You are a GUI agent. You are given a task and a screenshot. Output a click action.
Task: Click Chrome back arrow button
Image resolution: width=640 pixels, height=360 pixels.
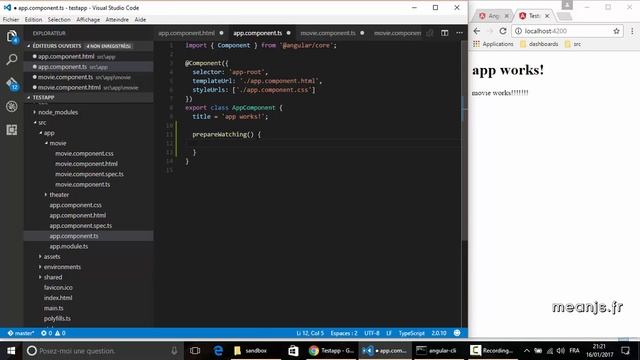pos(477,31)
